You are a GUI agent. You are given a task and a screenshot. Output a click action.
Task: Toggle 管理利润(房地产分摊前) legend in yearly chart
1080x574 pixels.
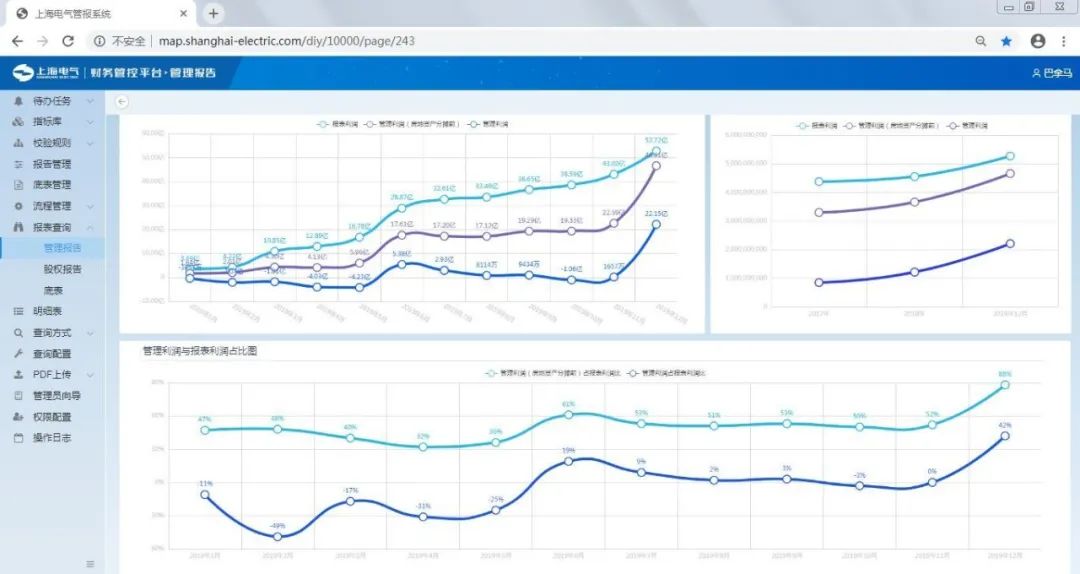891,125
